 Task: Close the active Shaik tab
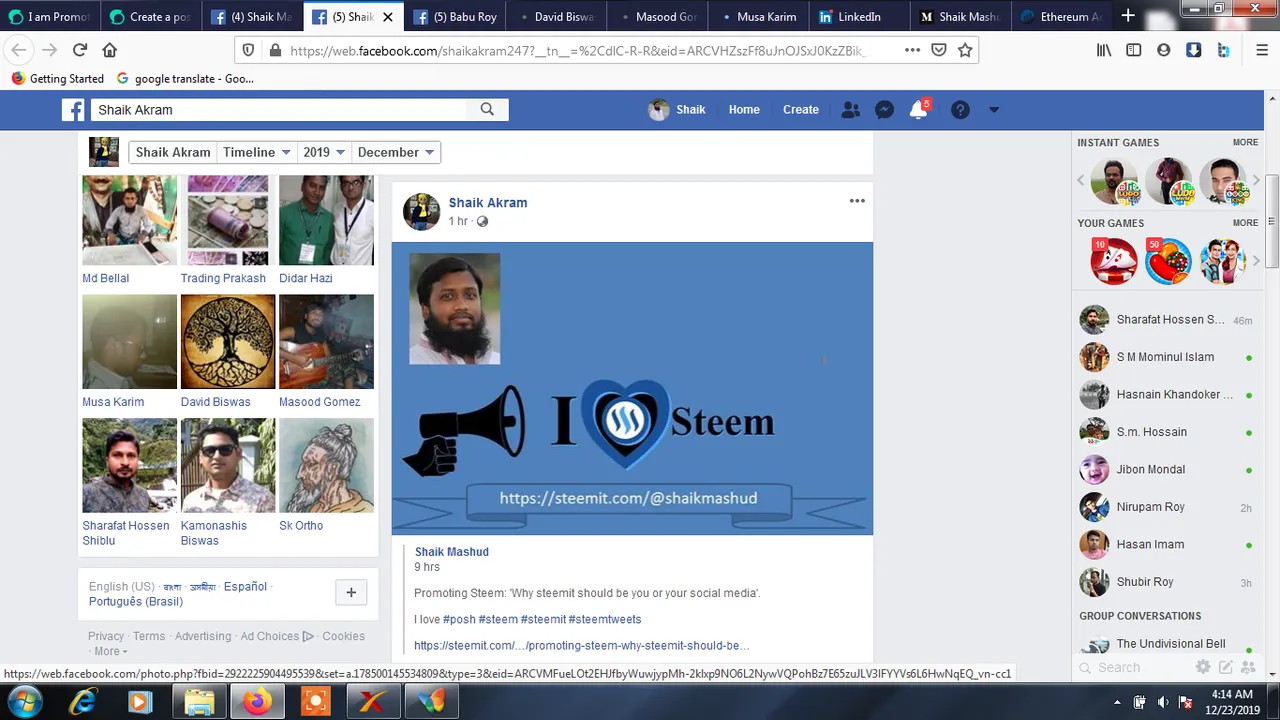tap(388, 17)
